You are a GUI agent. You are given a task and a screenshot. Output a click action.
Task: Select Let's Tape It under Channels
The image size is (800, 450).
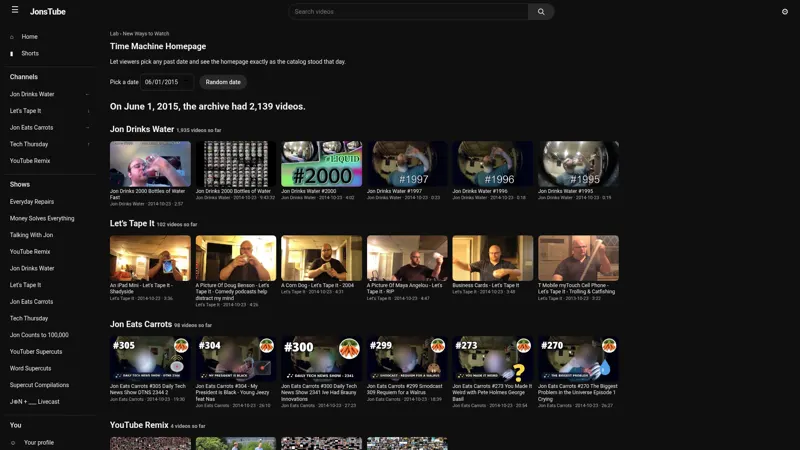click(26, 111)
